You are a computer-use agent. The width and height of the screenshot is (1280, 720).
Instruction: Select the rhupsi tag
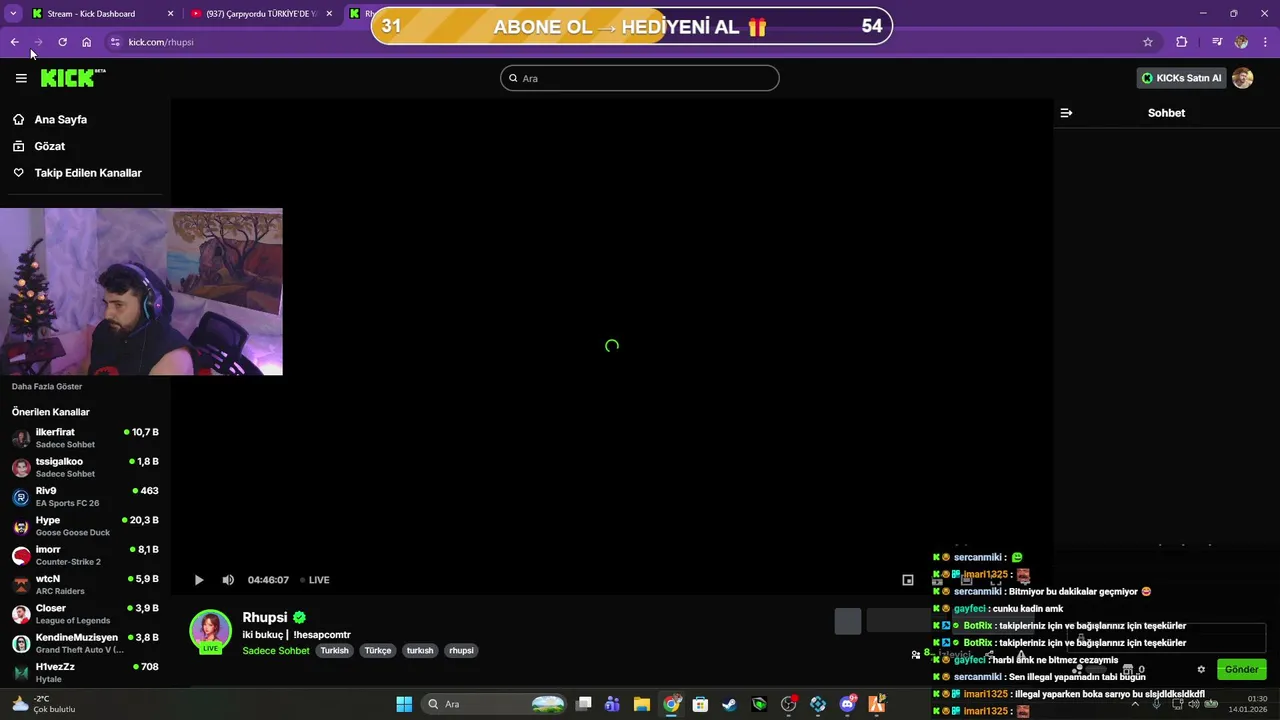click(461, 651)
